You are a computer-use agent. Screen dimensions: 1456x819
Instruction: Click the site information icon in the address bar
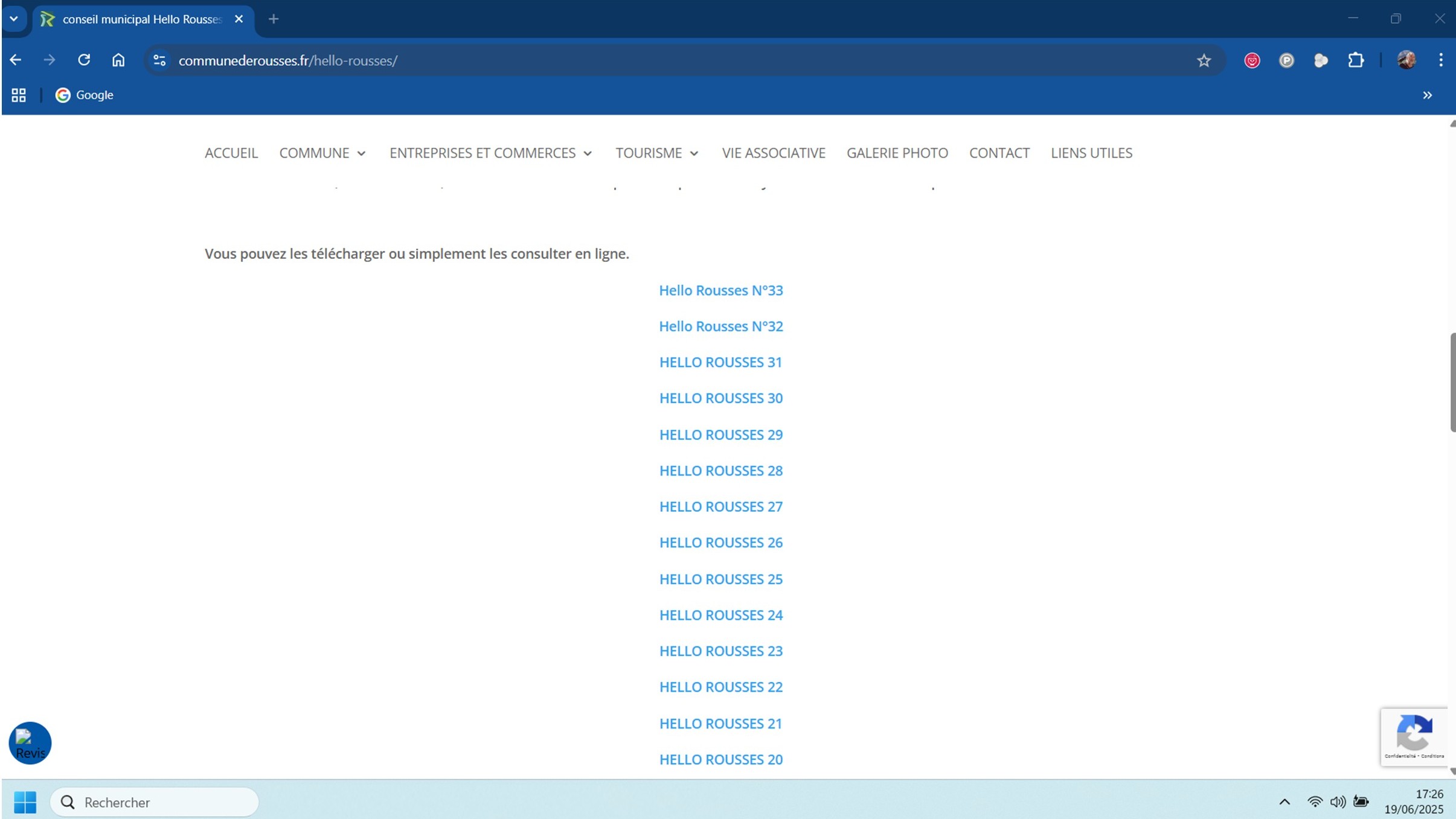159,60
